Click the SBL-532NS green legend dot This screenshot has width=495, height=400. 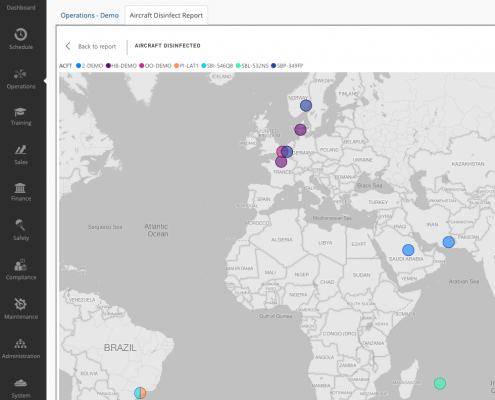click(x=238, y=66)
